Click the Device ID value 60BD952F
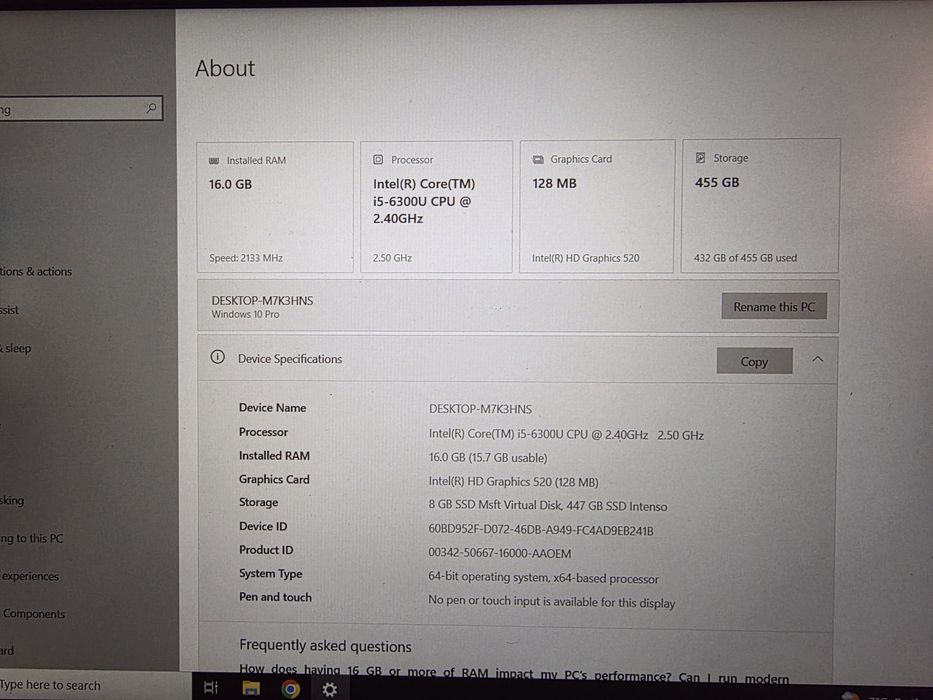Viewport: 933px width, 700px height. tap(541, 530)
